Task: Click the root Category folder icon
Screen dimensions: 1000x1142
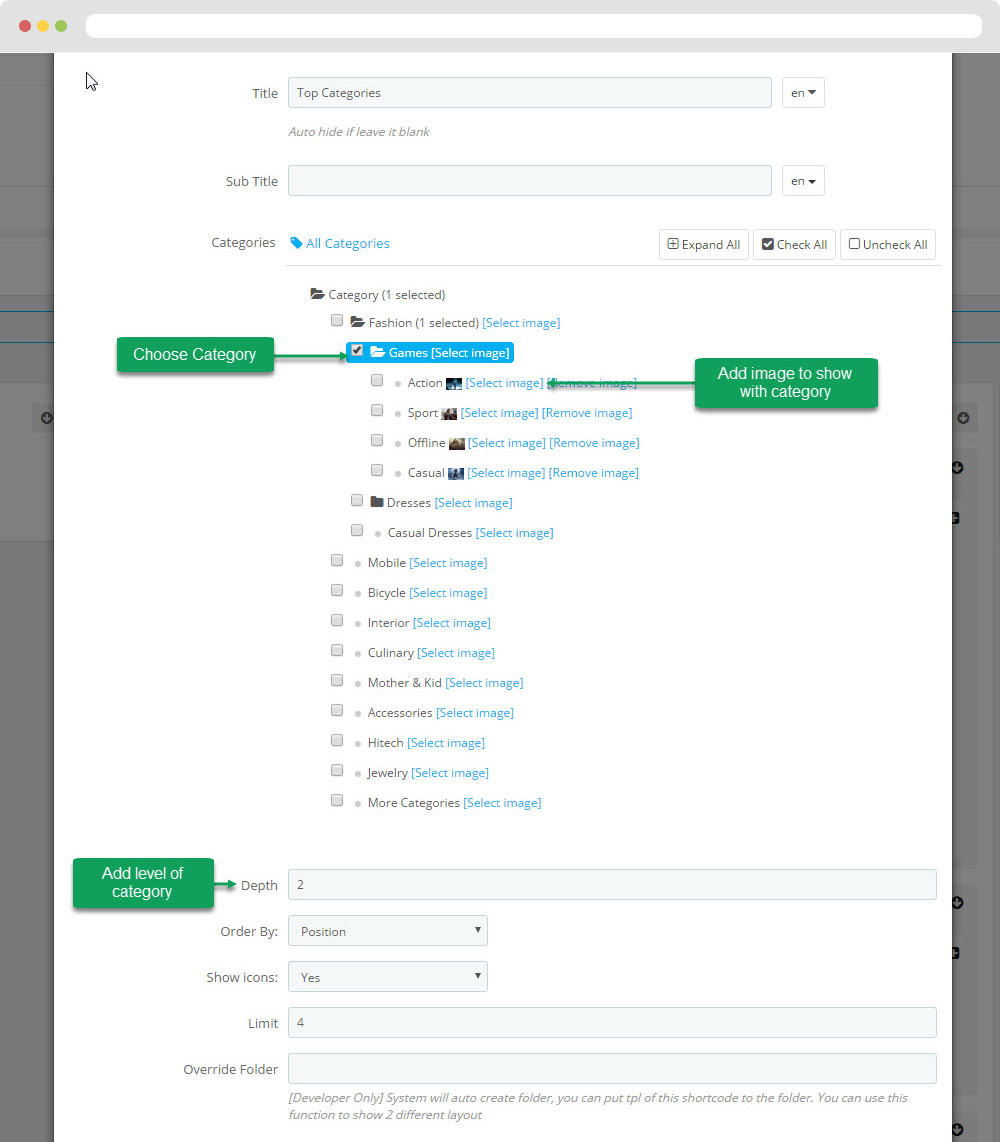Action: [x=317, y=294]
